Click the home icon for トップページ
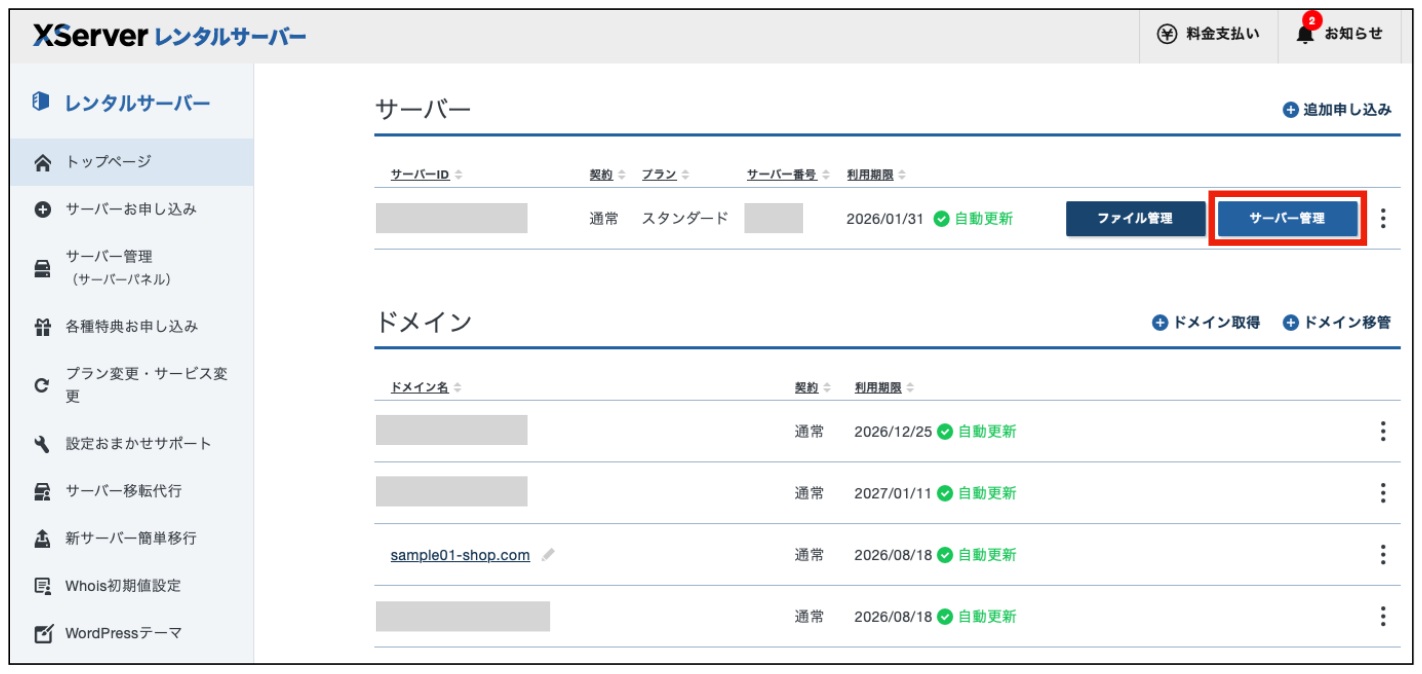The image size is (1422, 674). (42, 162)
